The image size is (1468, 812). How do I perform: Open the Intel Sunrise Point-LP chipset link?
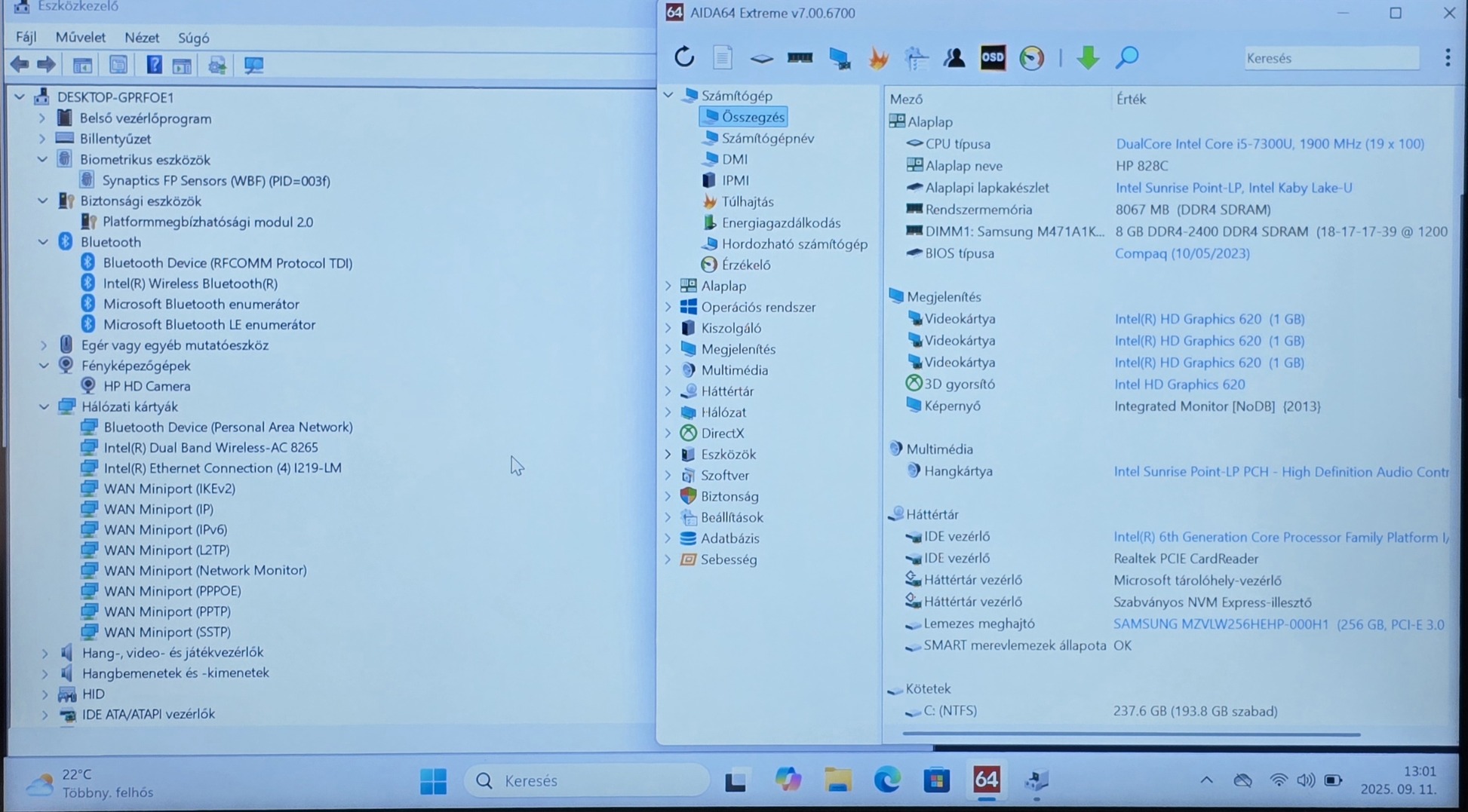click(1233, 188)
